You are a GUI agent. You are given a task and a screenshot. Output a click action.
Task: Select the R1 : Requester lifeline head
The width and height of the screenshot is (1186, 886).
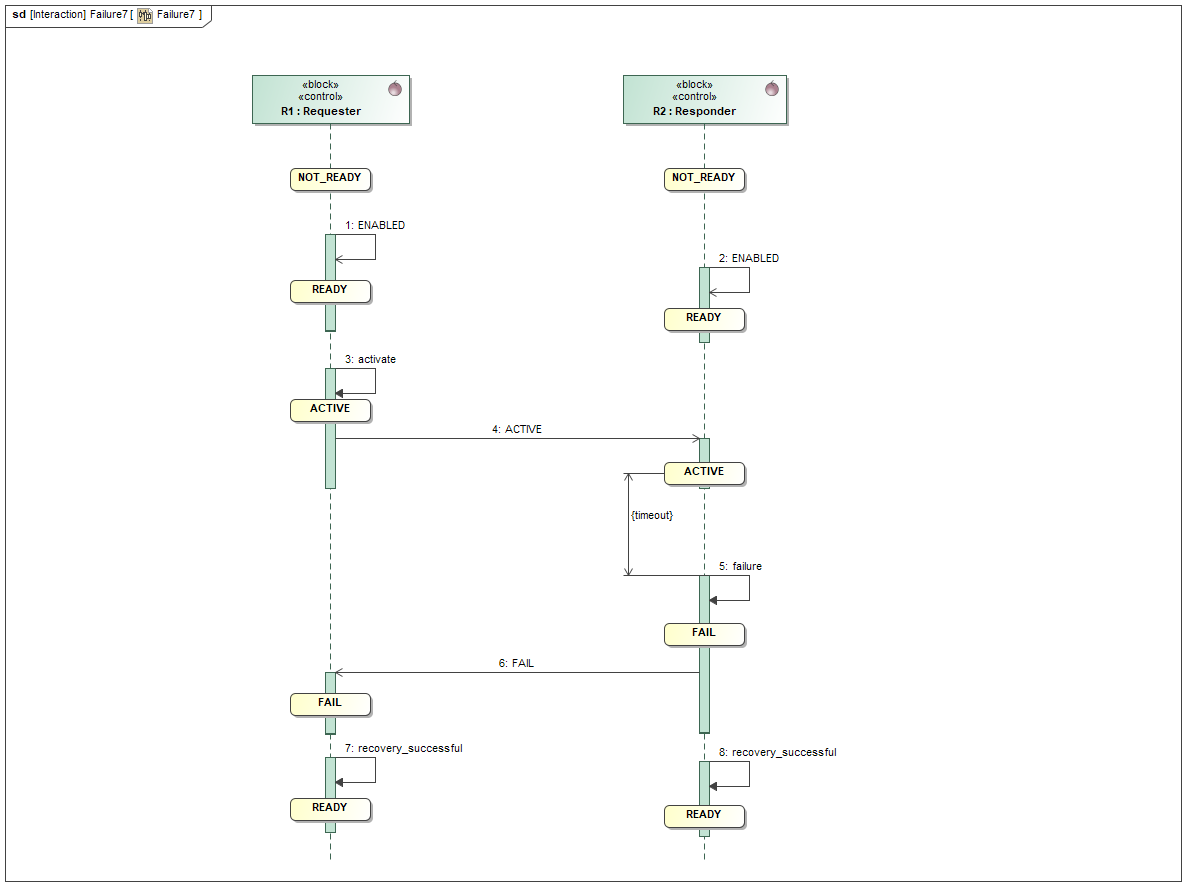tap(331, 99)
